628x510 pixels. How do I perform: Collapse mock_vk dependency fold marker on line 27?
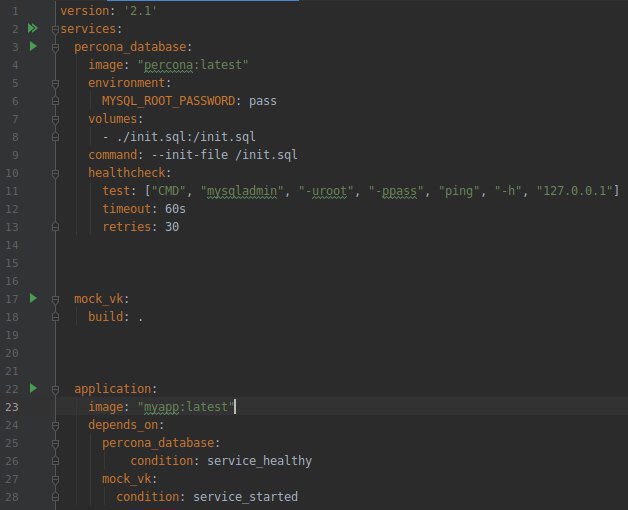[x=55, y=480]
